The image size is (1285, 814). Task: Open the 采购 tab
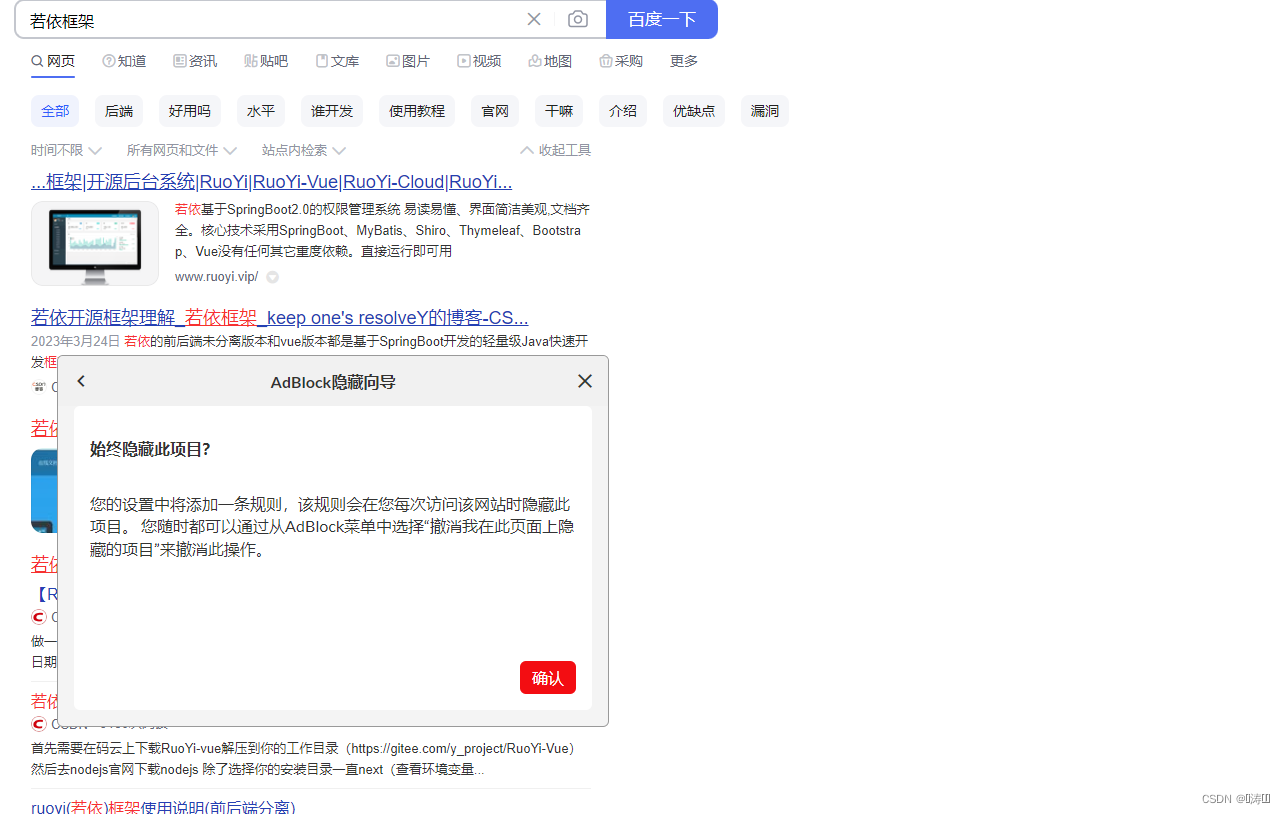(x=621, y=61)
